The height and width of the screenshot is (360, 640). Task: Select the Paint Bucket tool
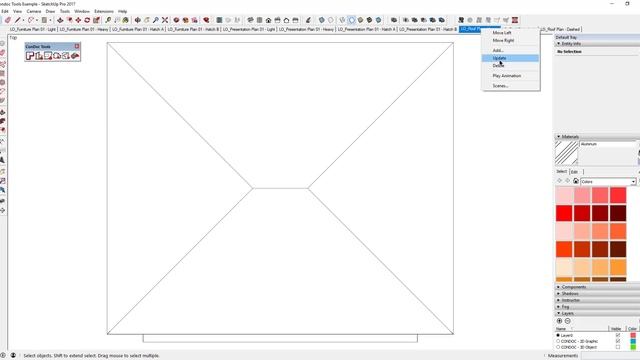coord(126,20)
